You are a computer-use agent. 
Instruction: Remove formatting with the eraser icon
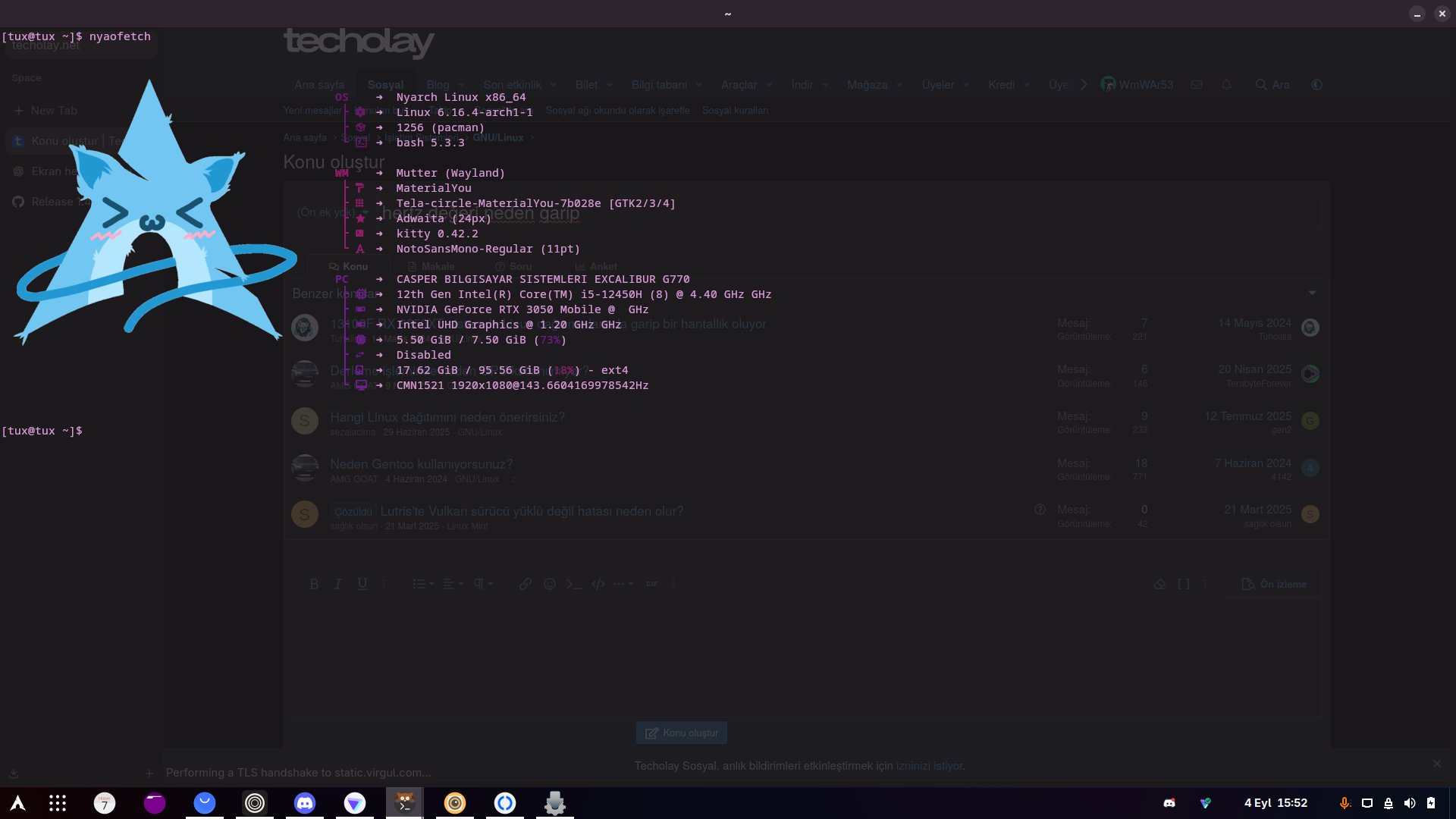click(x=1159, y=584)
